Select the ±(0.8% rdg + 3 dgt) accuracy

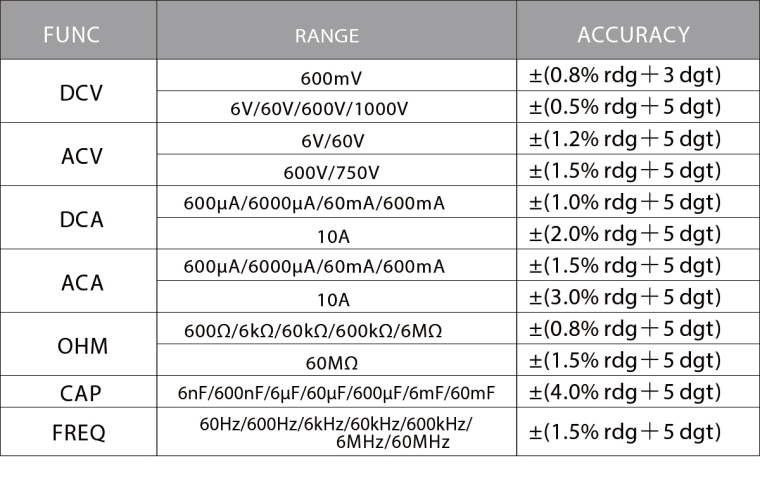pos(624,75)
